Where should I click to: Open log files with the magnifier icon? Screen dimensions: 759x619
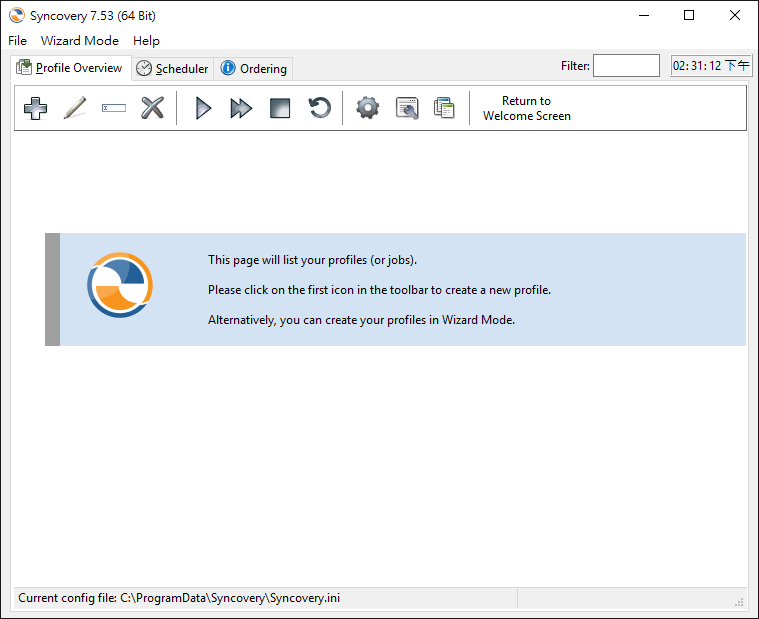tap(407, 108)
